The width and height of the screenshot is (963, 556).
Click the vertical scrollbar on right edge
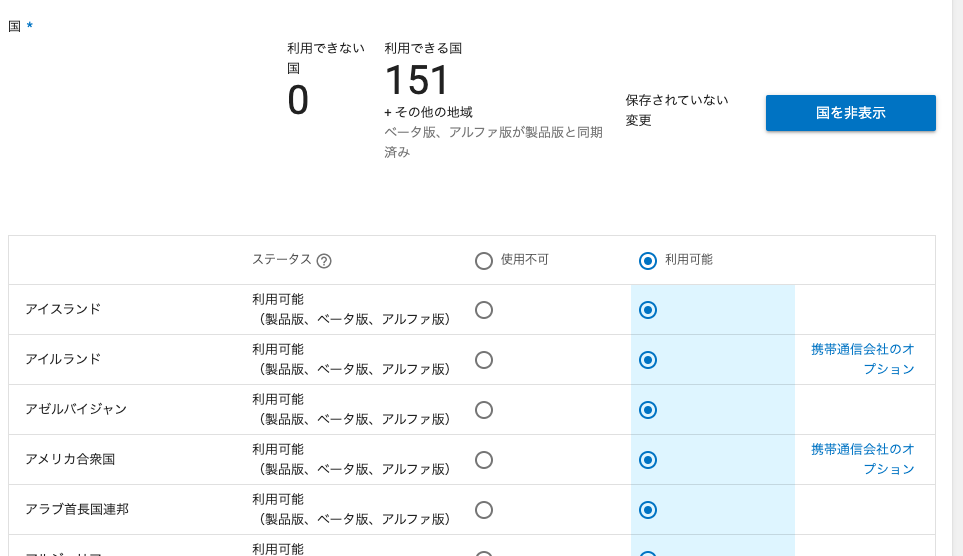click(x=957, y=278)
